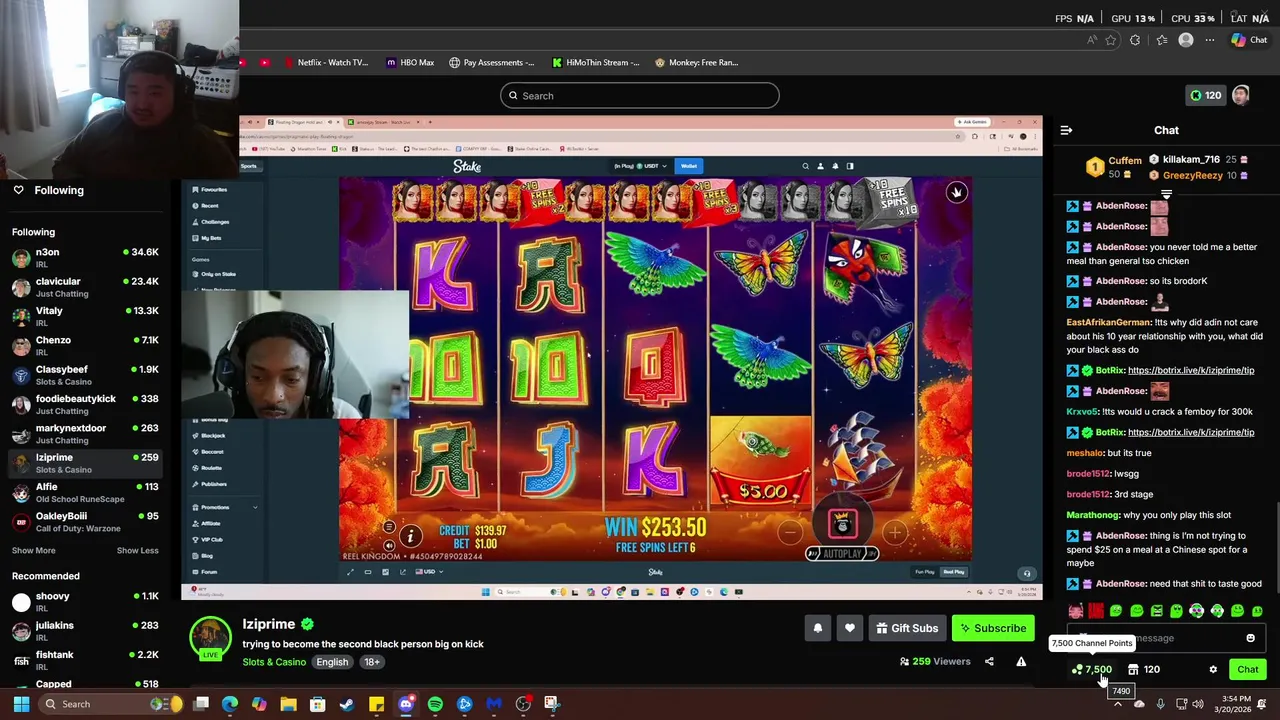
Task: Open first botrix.live link in chat
Action: pos(1190,370)
